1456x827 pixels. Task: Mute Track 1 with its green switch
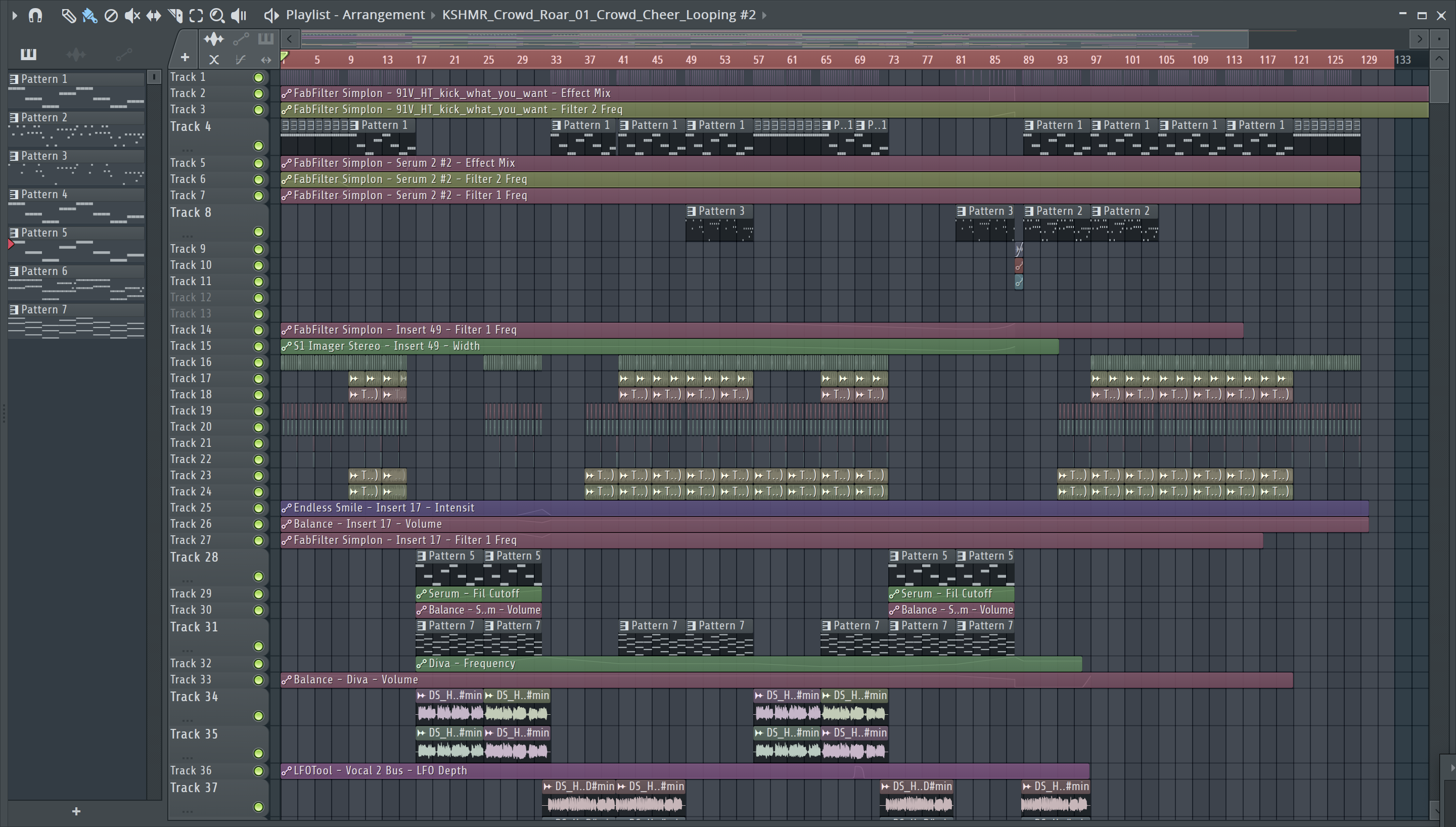(x=258, y=78)
